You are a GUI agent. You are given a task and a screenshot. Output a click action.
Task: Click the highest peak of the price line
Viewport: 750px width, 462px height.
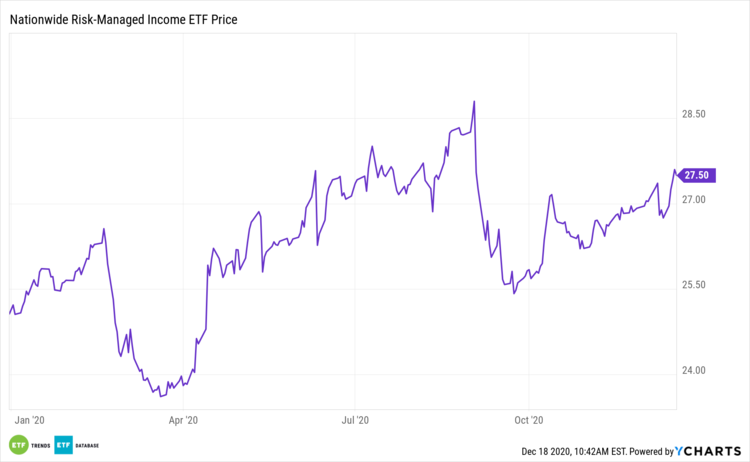(x=473, y=101)
